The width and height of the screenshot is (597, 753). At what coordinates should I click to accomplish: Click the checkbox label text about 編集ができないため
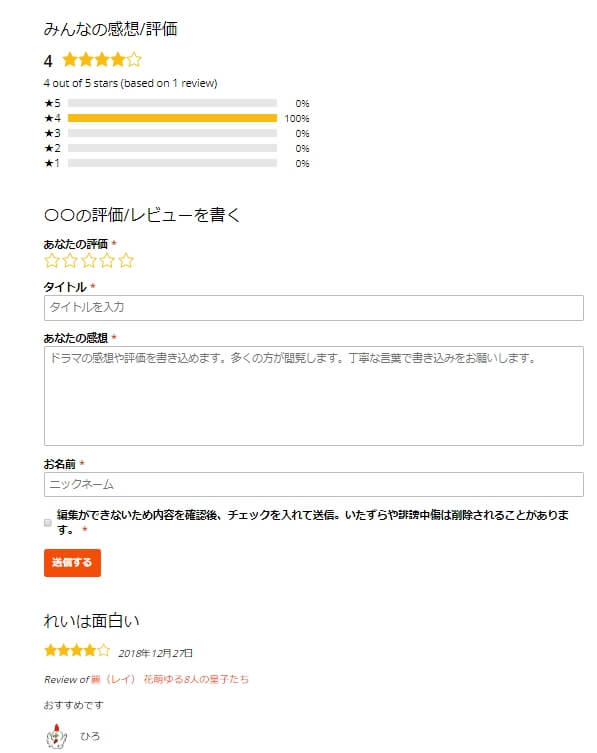313,522
